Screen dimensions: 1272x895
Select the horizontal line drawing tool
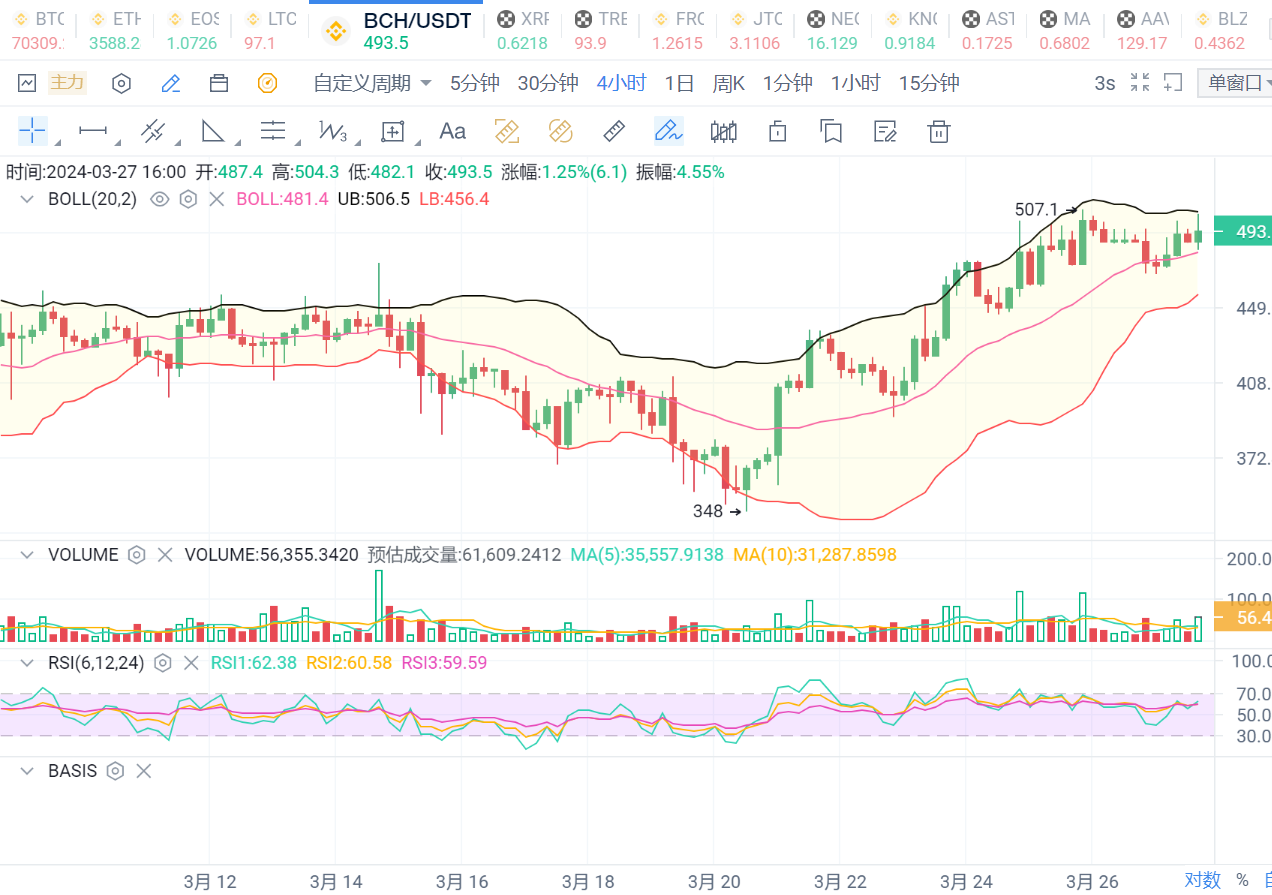pos(93,131)
